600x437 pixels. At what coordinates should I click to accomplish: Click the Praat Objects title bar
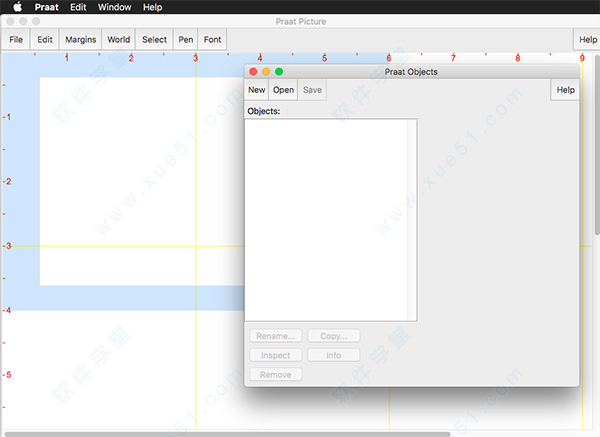(x=411, y=72)
